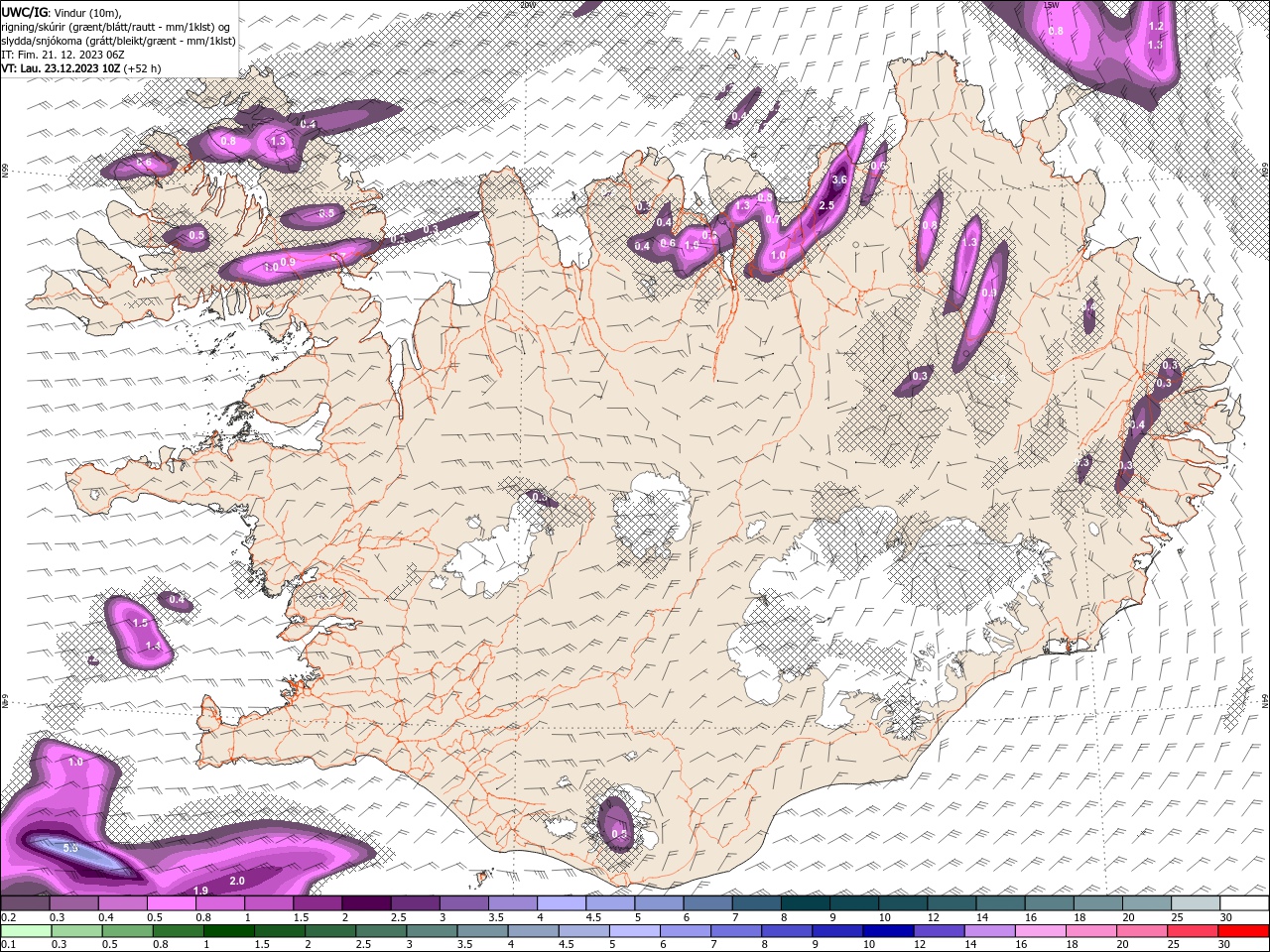1270x952 pixels.
Task: Click the 5.3 precipitation label on the map
Action: 70,848
